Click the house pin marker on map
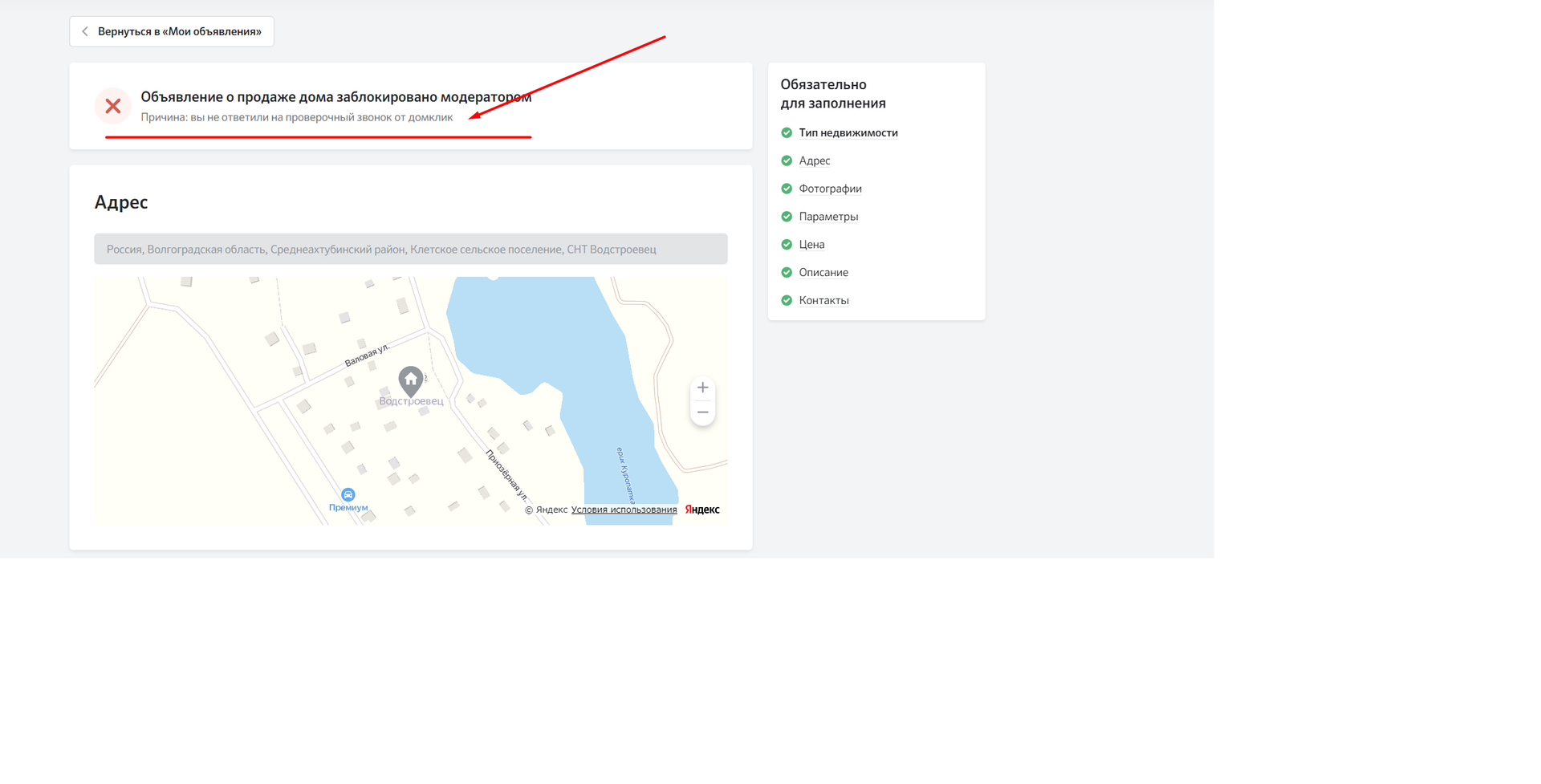 coord(411,381)
